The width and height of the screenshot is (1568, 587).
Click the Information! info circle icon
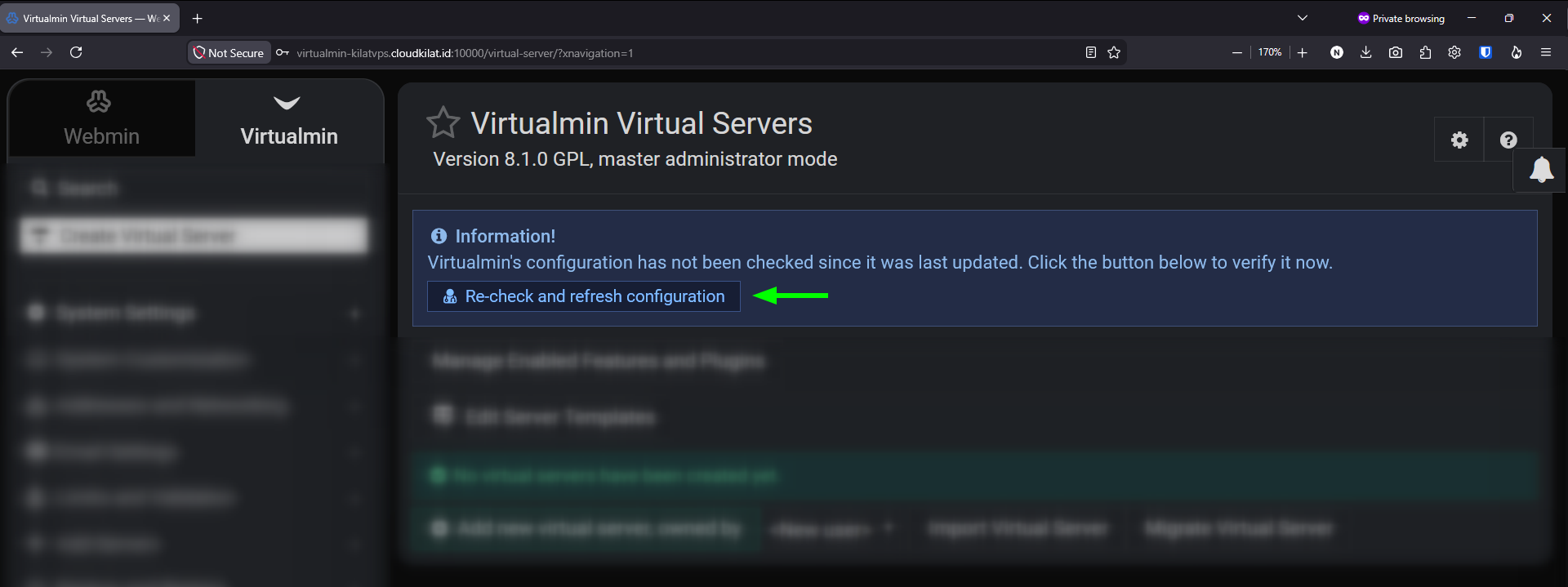439,236
